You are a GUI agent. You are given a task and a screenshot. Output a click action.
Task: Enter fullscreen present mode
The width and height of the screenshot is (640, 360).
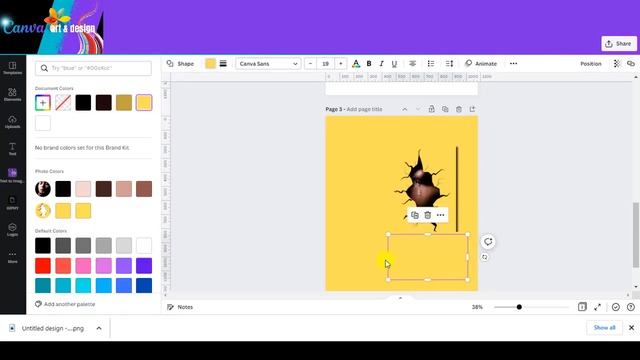coord(598,307)
